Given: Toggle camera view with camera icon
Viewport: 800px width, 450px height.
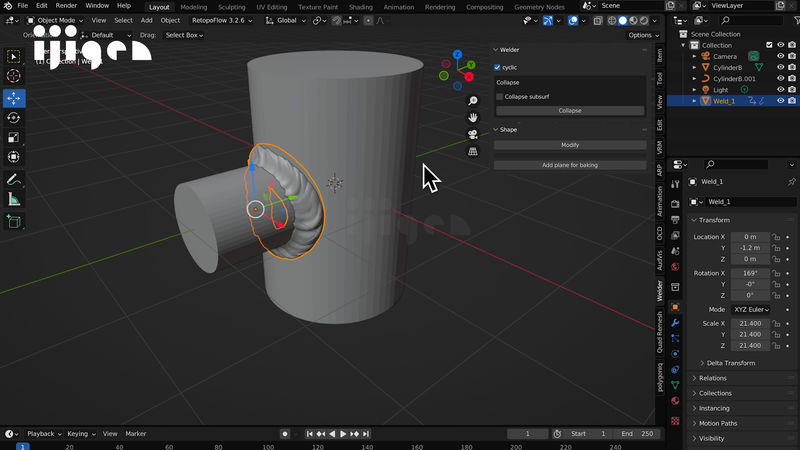Looking at the screenshot, I should pos(473,134).
